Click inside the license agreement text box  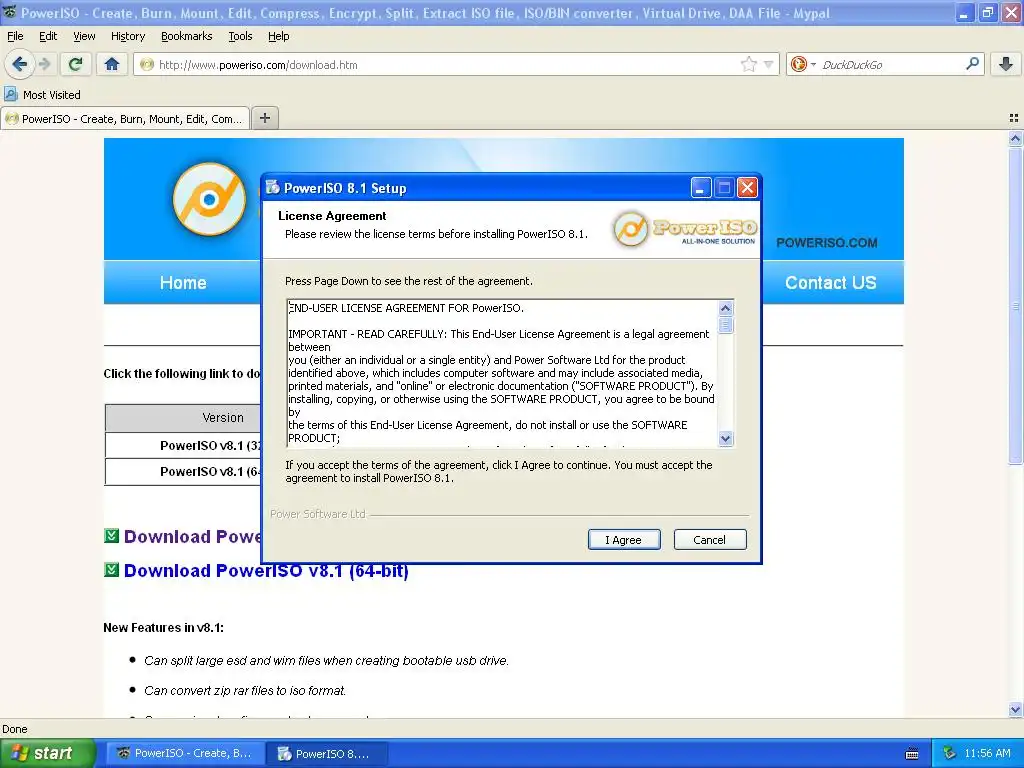[502, 373]
